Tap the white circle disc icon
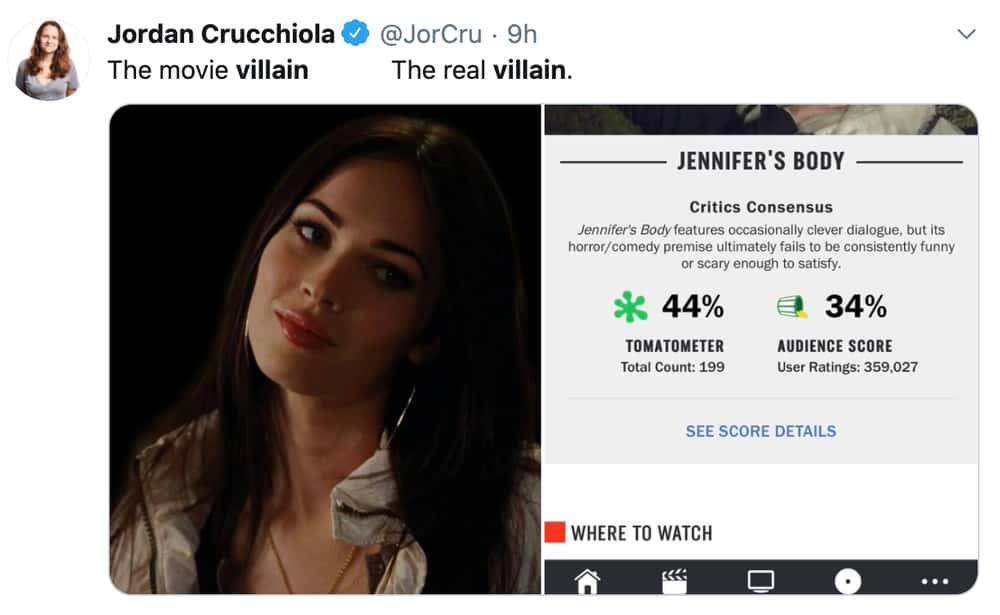Screen dimensions: 1000x615 [x=848, y=581]
